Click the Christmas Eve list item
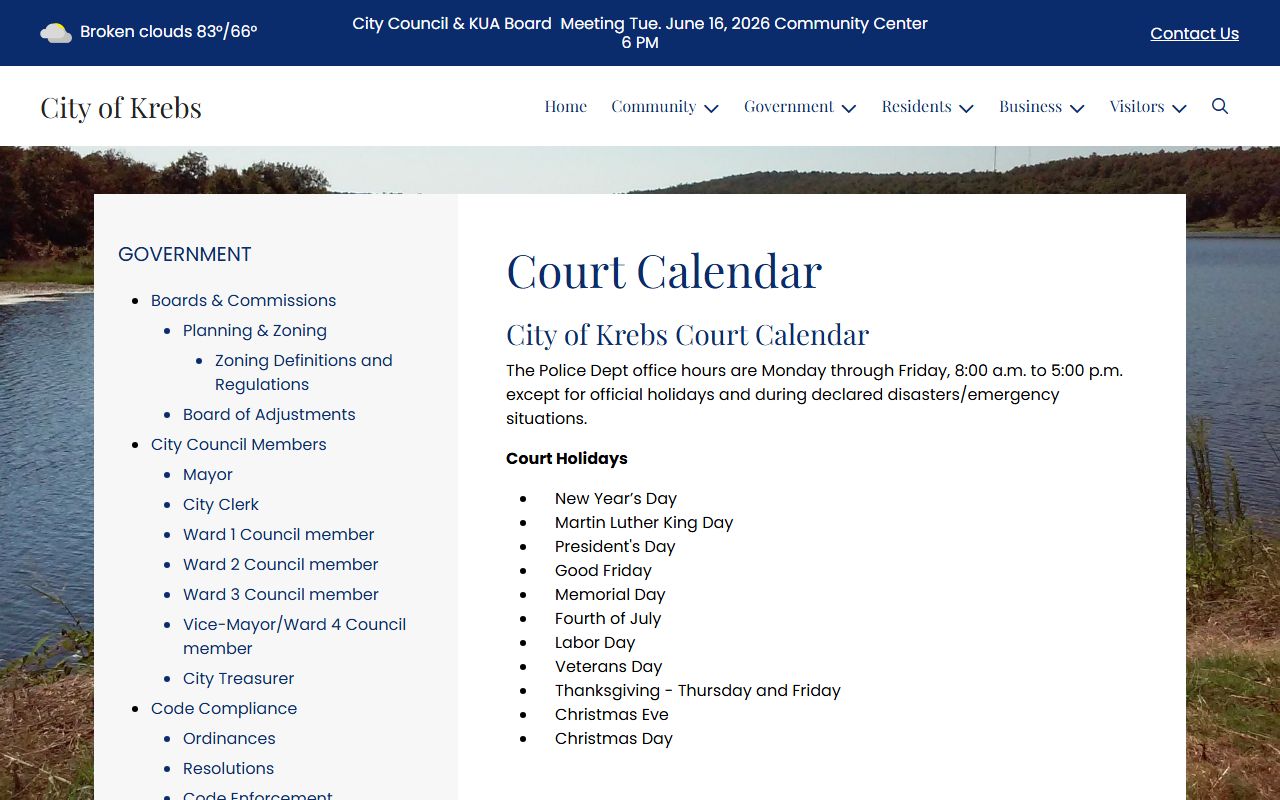Image resolution: width=1280 pixels, height=800 pixels. click(612, 714)
